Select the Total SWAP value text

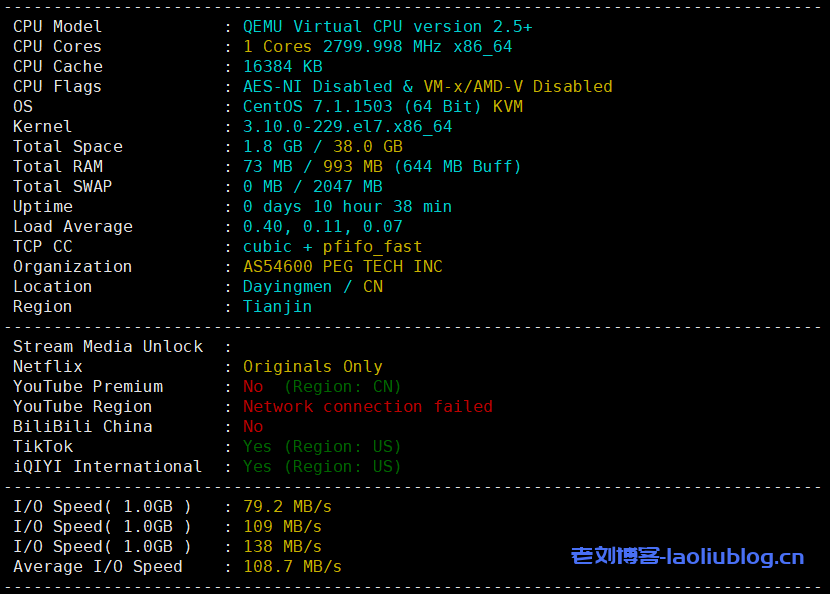point(312,187)
